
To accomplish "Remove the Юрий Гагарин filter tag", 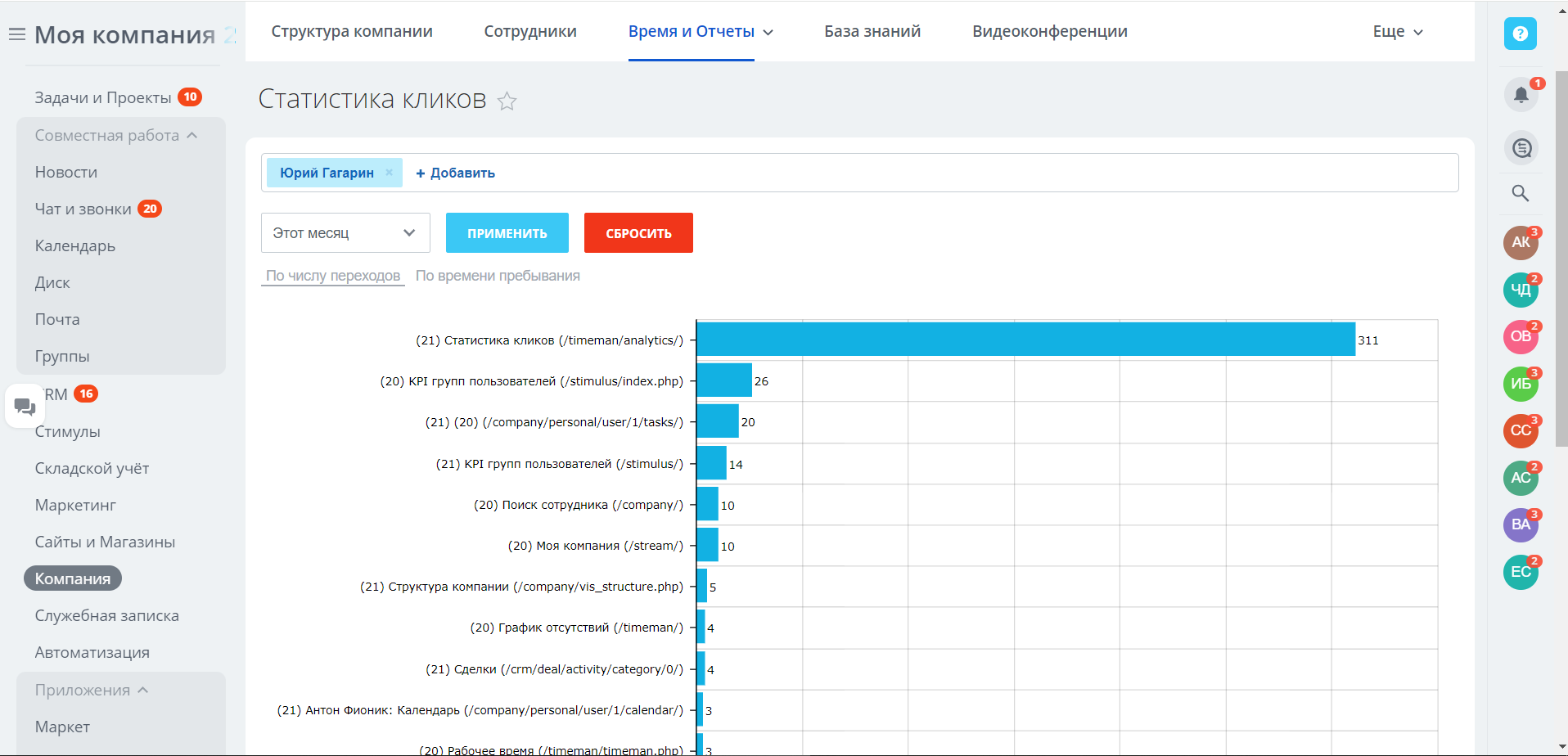I will (x=390, y=173).
